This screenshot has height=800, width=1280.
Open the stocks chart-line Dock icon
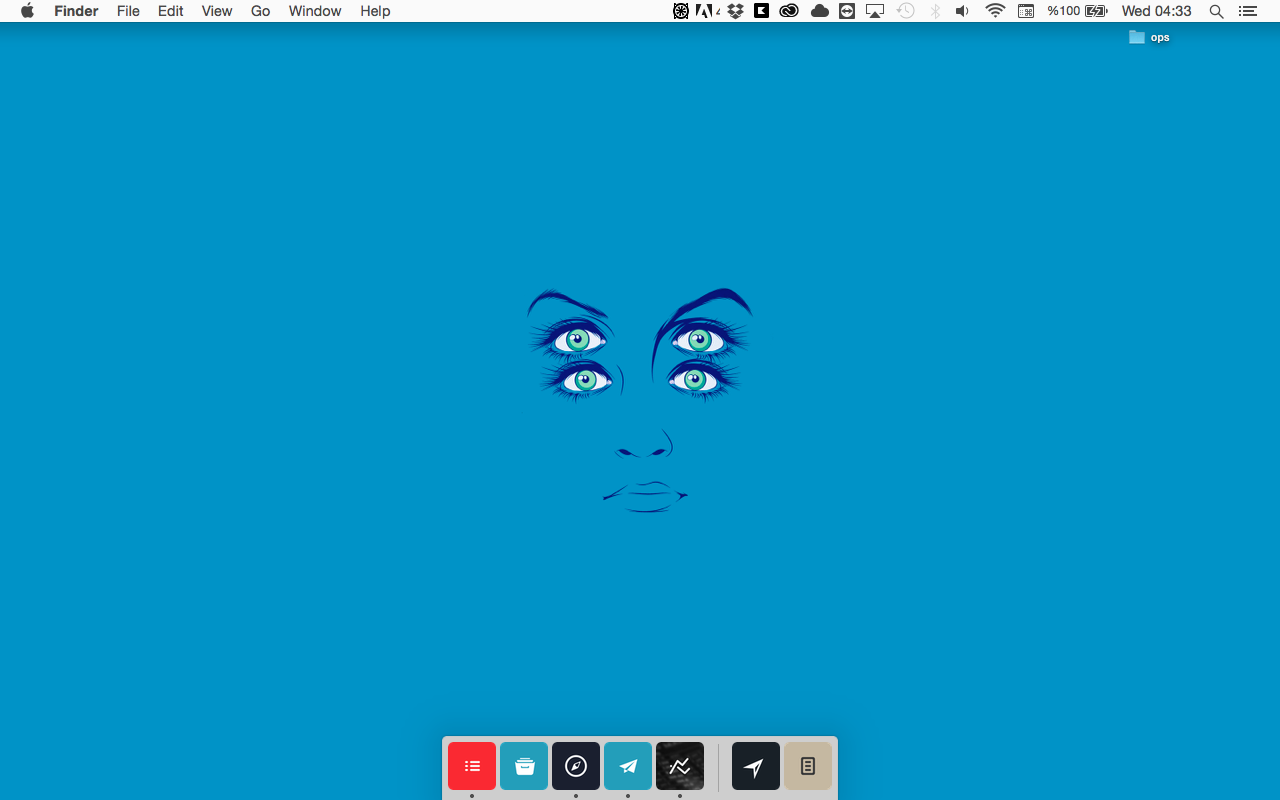coord(680,766)
